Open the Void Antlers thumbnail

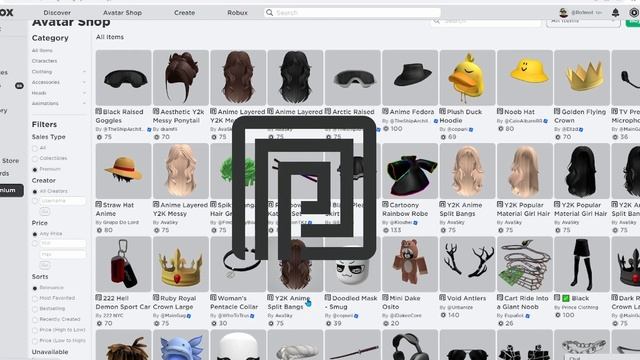point(467,264)
